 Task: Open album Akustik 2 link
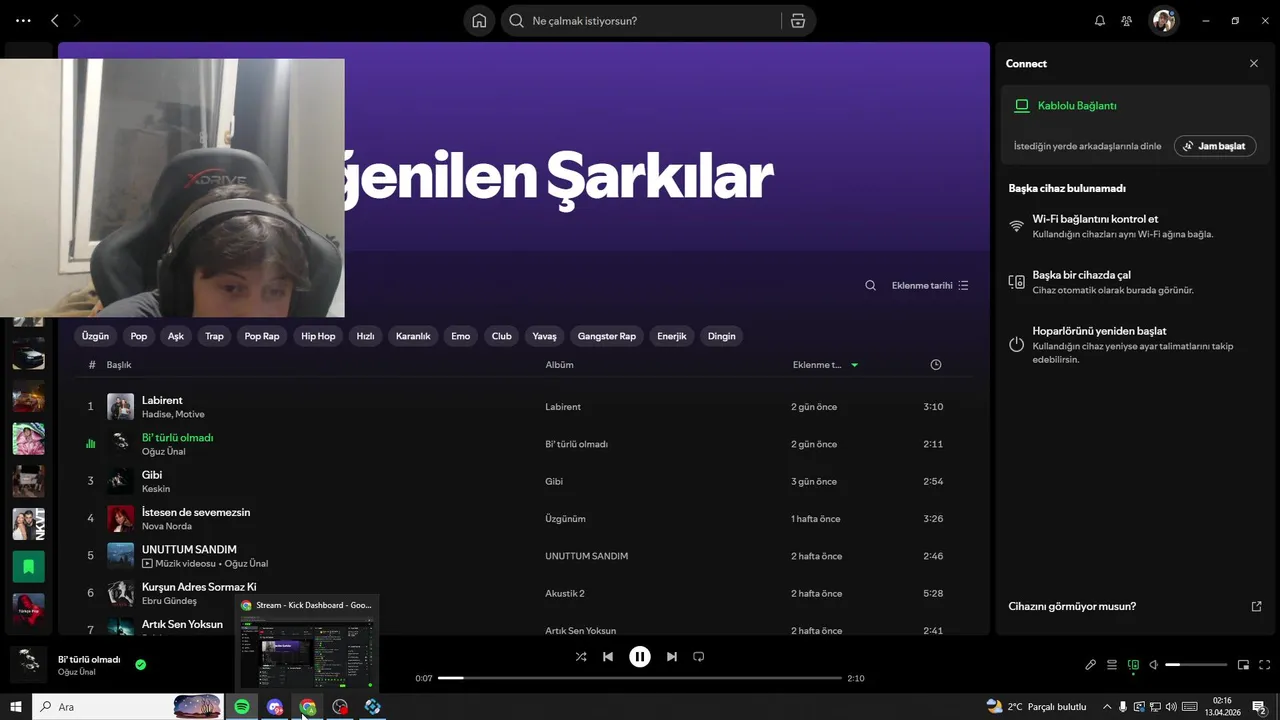(x=565, y=594)
